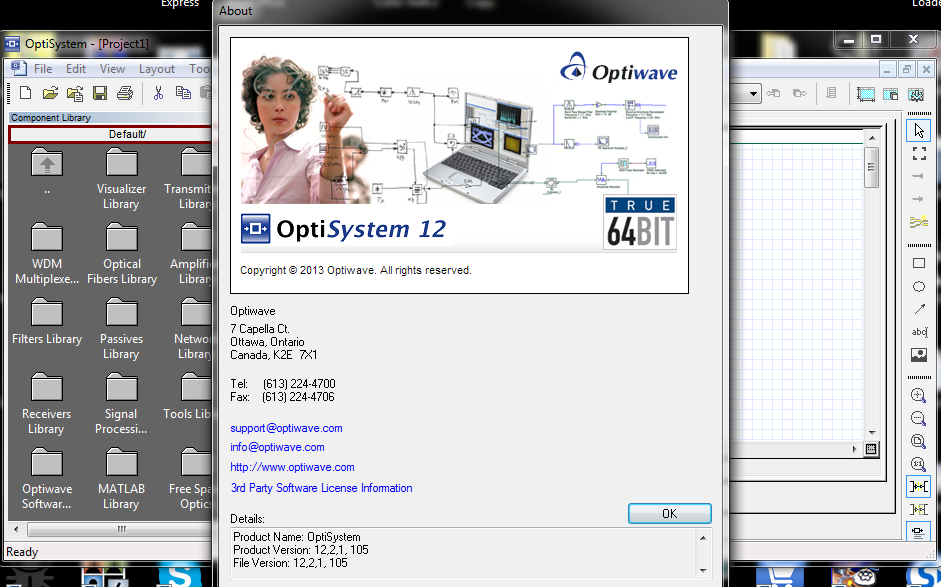Click the up-level folder labeled '..'
Viewport: 941px width, 587px height.
click(x=47, y=171)
